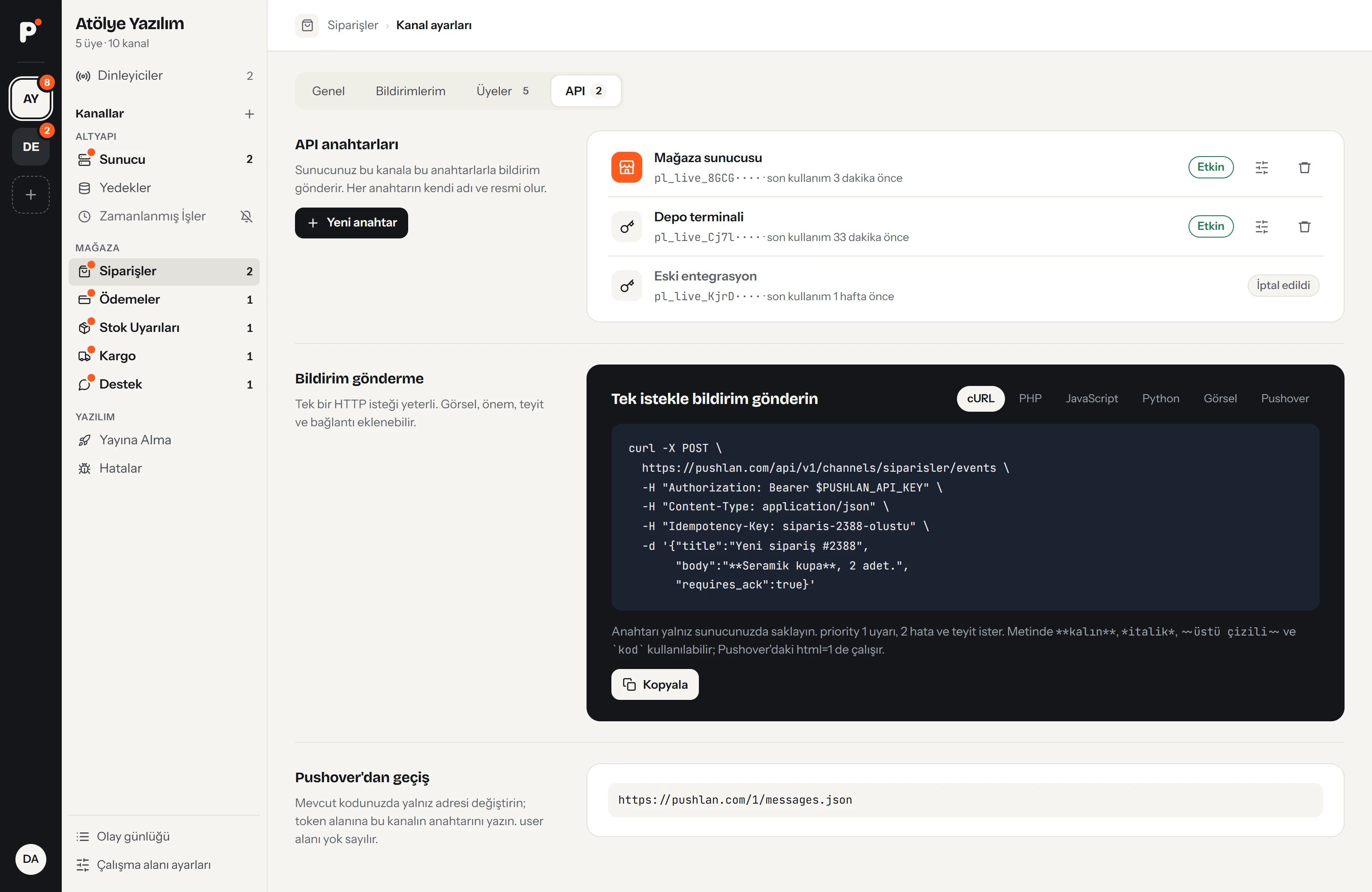This screenshot has height=892, width=1372.
Task: Select the API tab
Action: [586, 91]
